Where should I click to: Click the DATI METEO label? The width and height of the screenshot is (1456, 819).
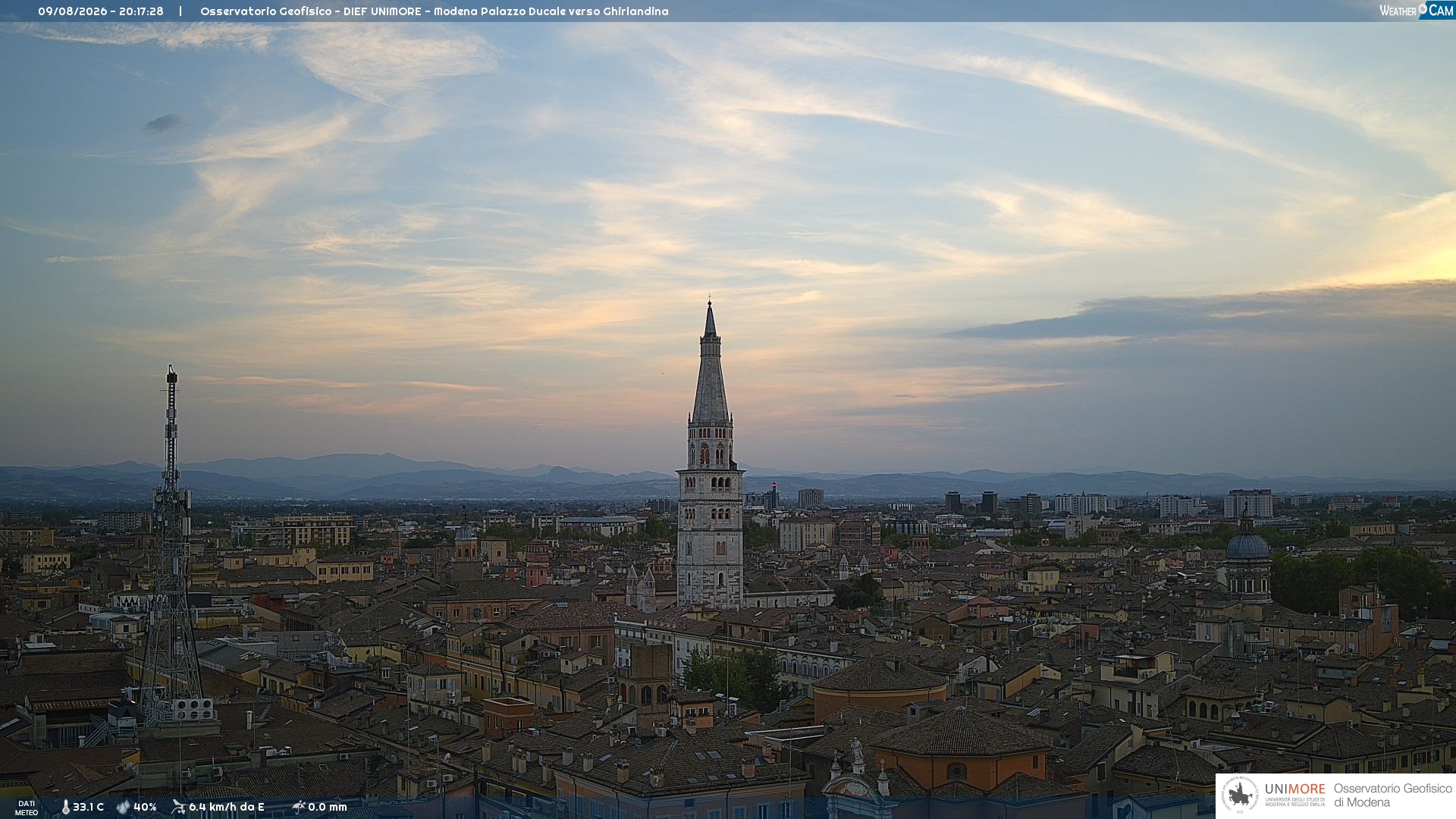(27, 808)
